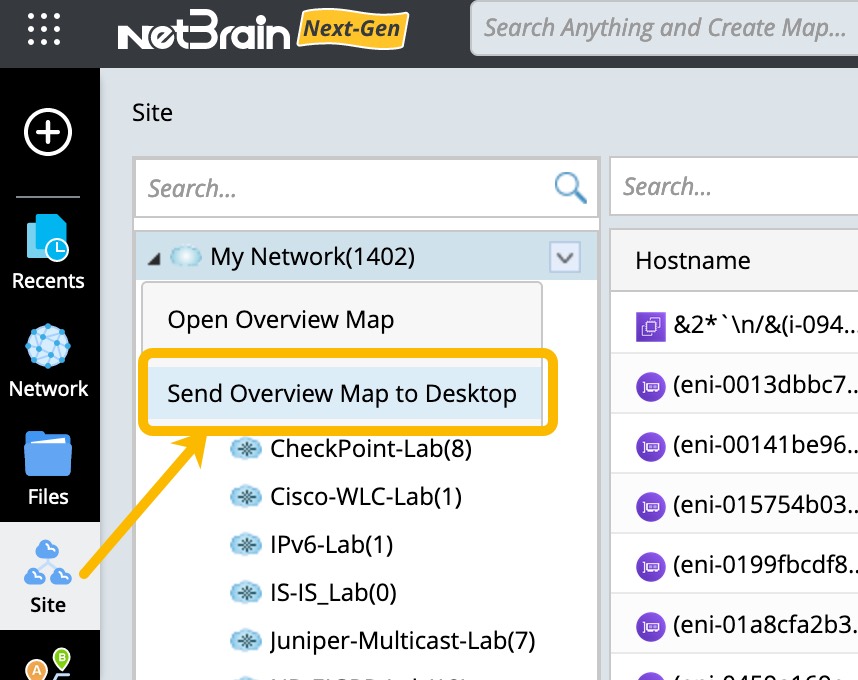This screenshot has height=680, width=858.
Task: Click the IS-IS_Lab site icon
Action: pyautogui.click(x=246, y=592)
